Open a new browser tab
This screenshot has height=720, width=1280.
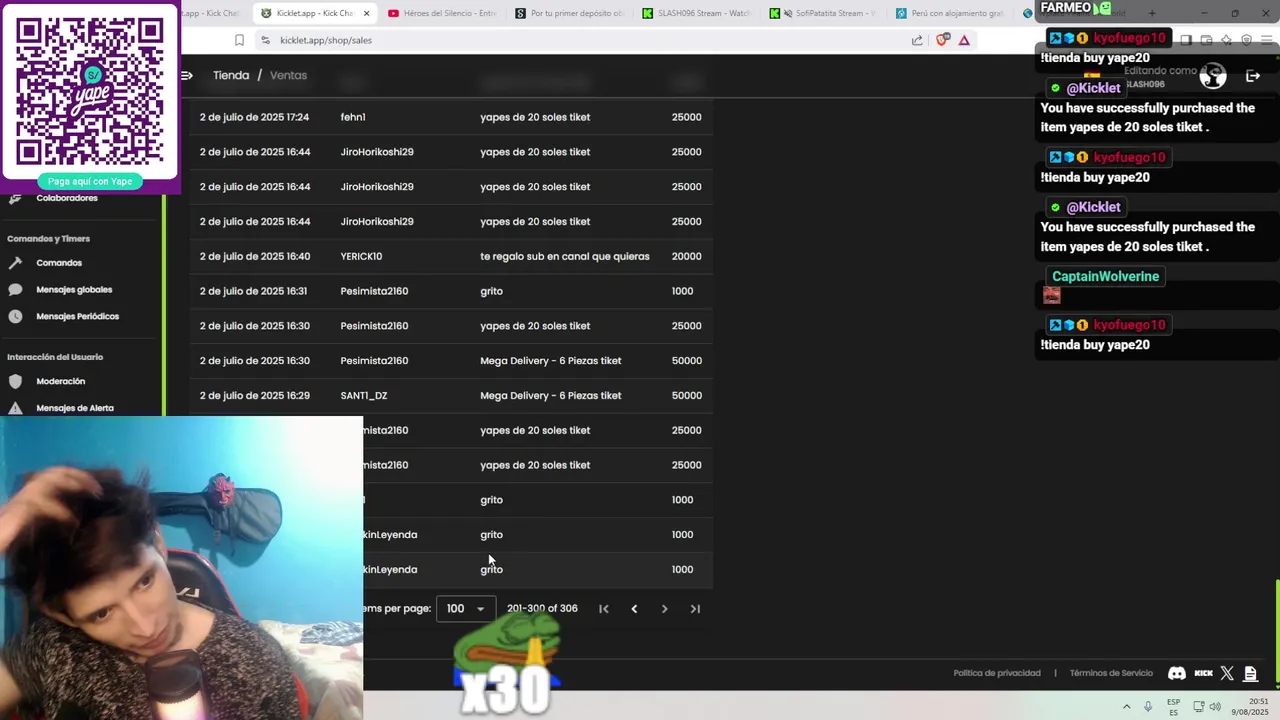[1152, 13]
